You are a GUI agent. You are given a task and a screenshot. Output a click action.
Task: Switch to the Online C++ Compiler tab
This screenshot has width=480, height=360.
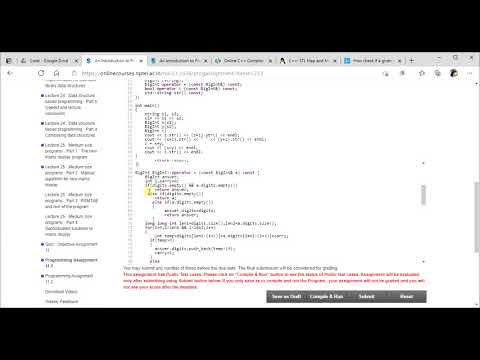243,61
